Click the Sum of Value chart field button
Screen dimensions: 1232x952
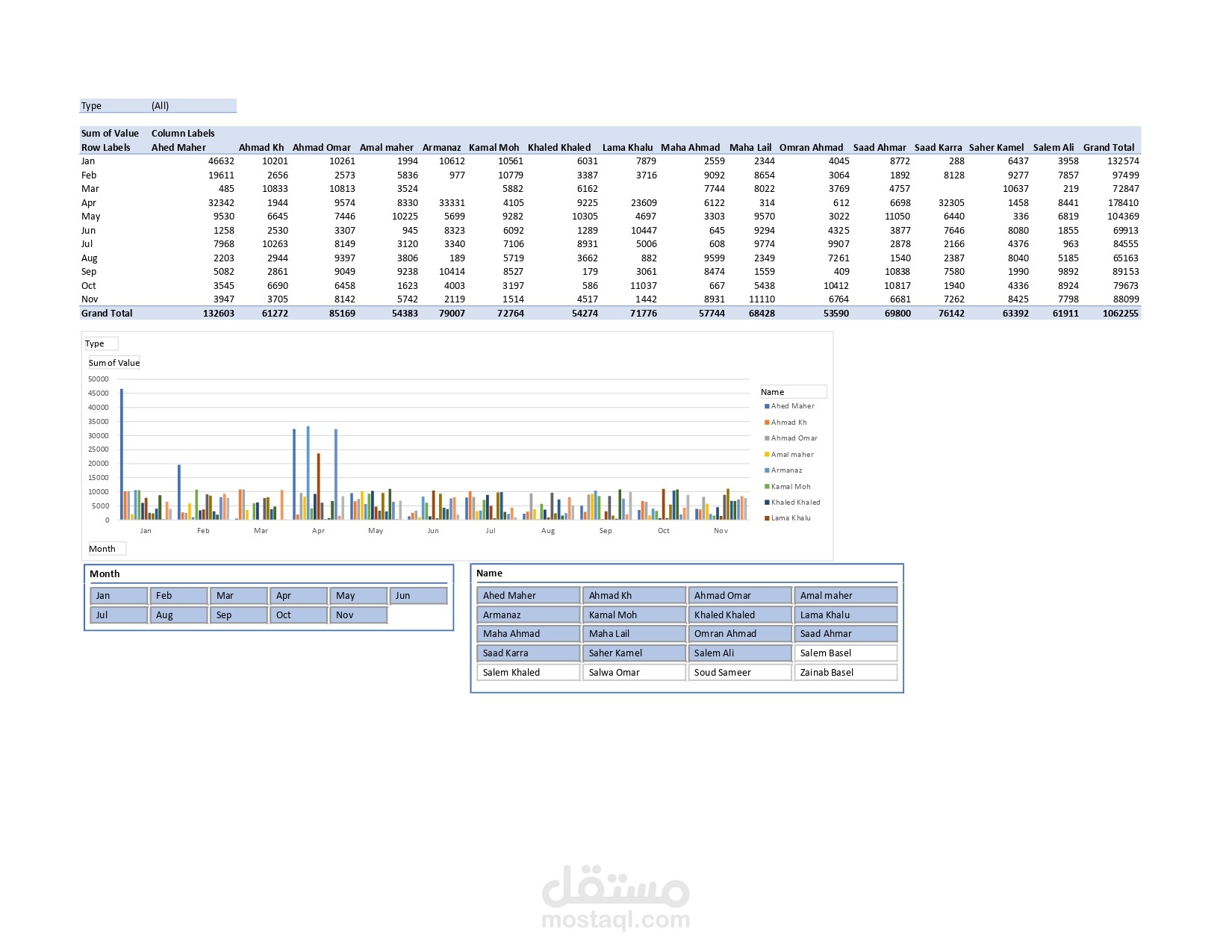[x=114, y=363]
